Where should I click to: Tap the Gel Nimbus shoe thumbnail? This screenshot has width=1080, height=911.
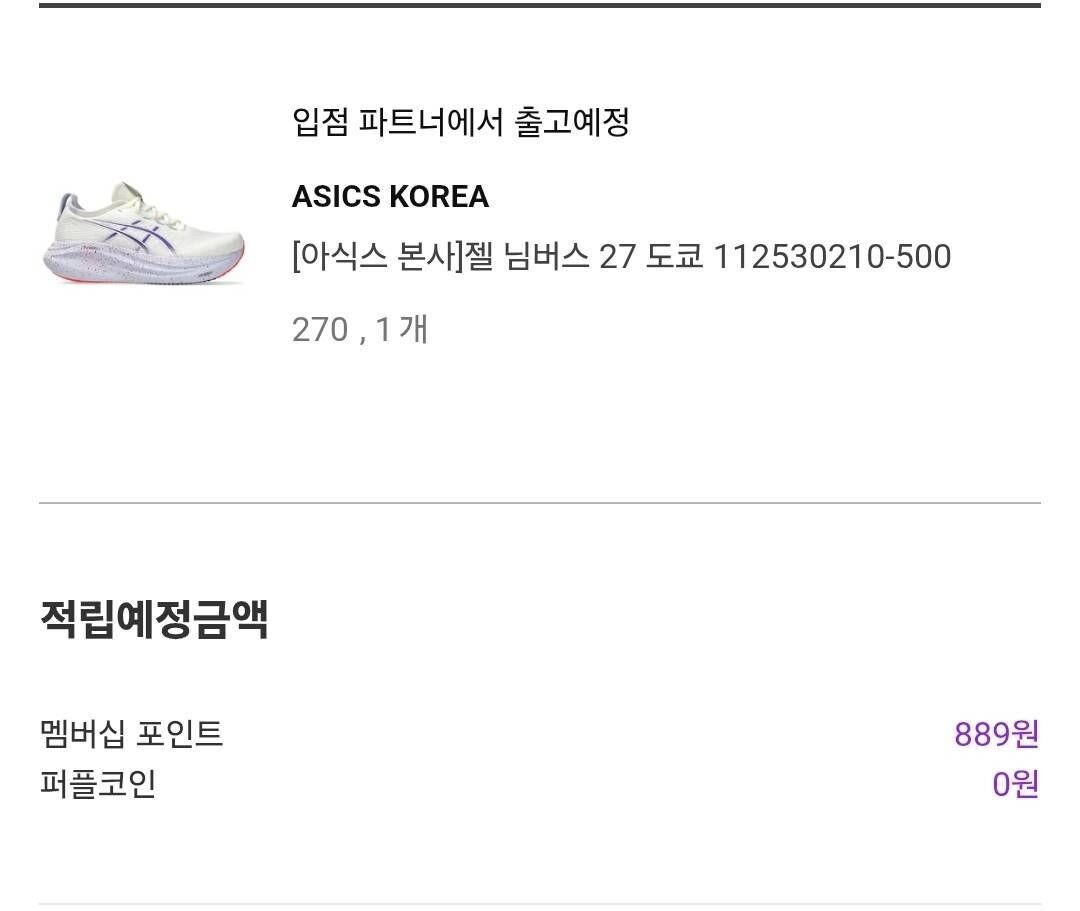pyautogui.click(x=143, y=233)
